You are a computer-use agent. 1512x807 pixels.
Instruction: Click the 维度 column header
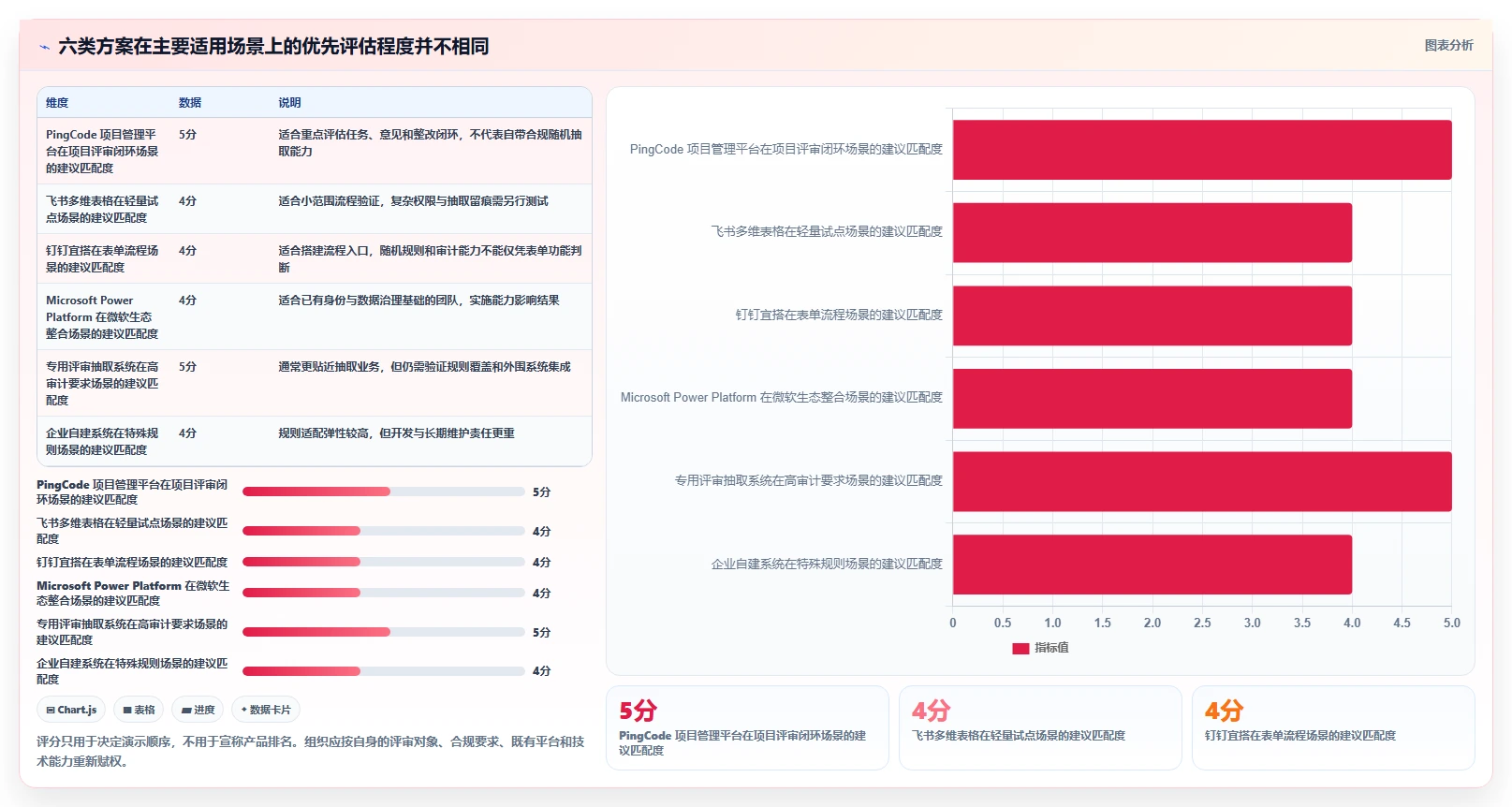[57, 103]
